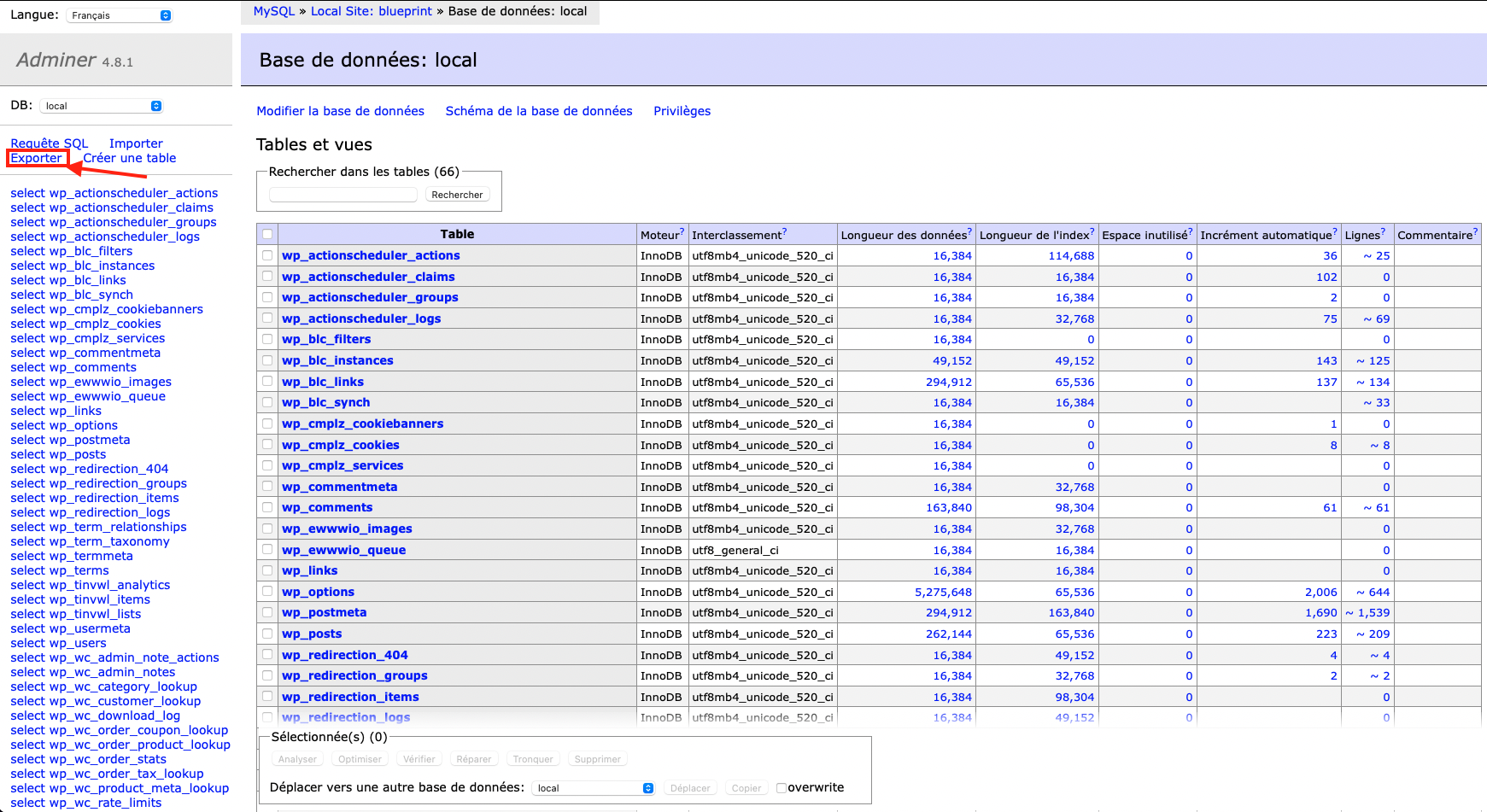This screenshot has width=1487, height=812.
Task: Open wp_actionscheduler_logs table in main list
Action: pos(361,318)
